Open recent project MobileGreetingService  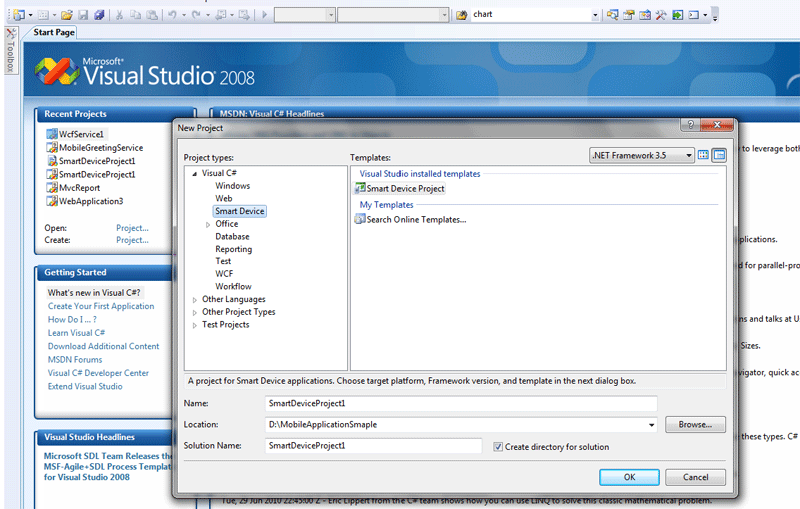(95, 148)
